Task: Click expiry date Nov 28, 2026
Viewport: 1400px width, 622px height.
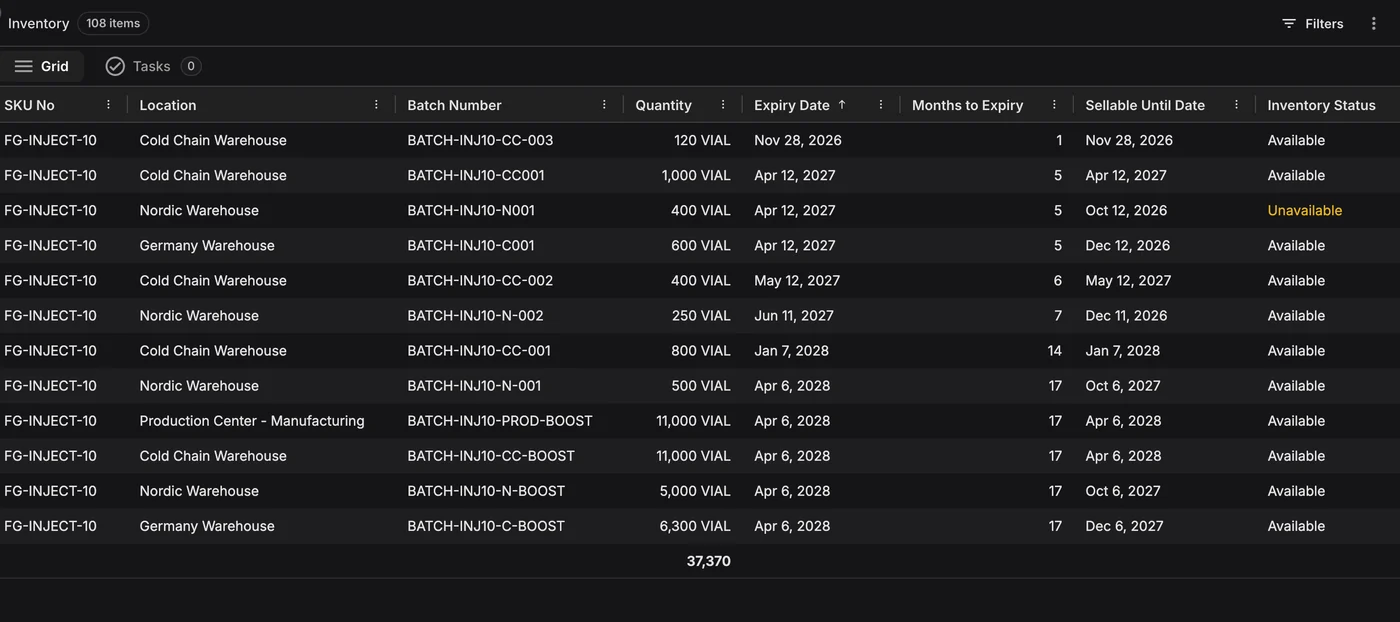Action: pos(798,140)
